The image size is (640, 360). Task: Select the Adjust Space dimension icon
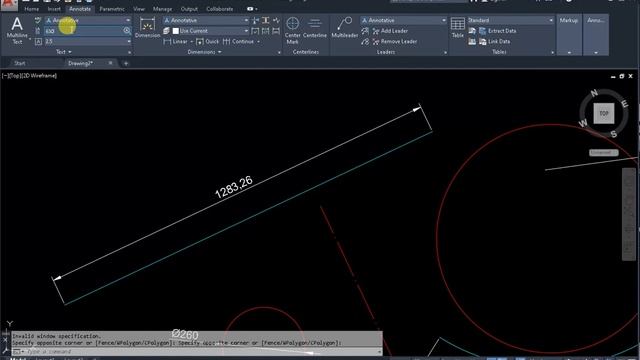(x=266, y=20)
